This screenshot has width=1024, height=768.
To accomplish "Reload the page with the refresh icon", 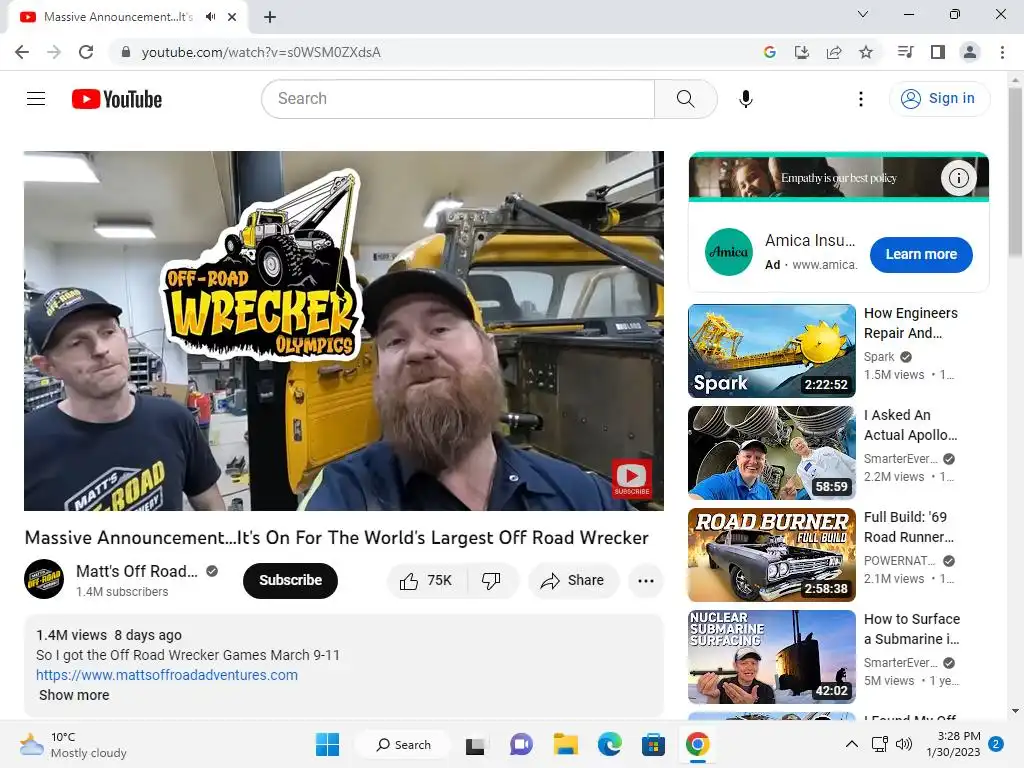I will [x=86, y=52].
